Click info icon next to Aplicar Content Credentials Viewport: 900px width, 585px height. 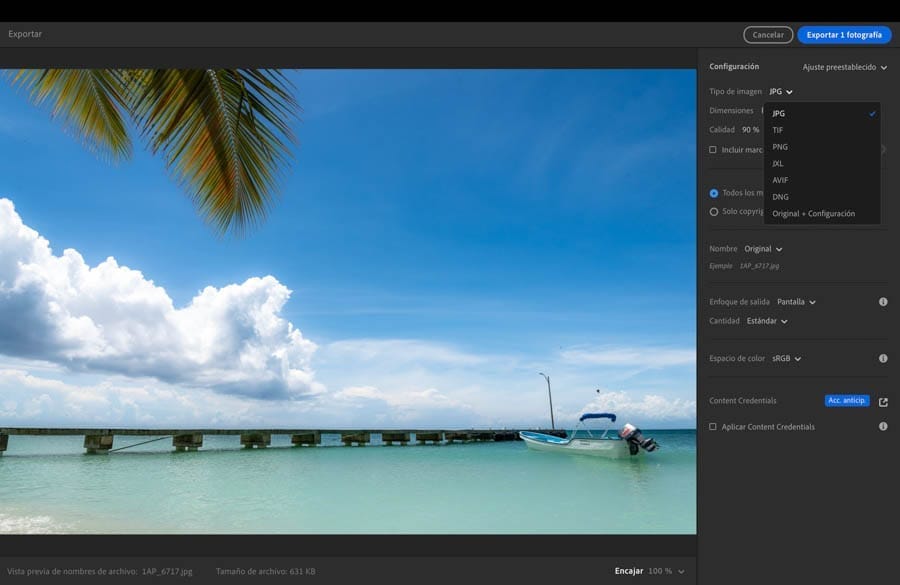883,427
